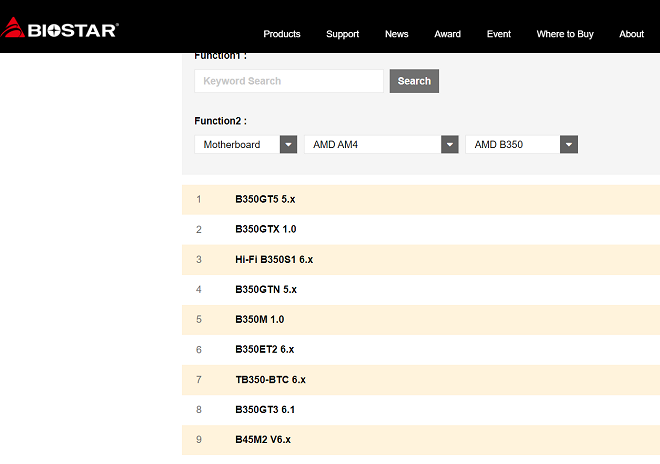Select Hi-Fi B350S1 6.x motherboard
Screen dimensions: 660x464
click(274, 259)
